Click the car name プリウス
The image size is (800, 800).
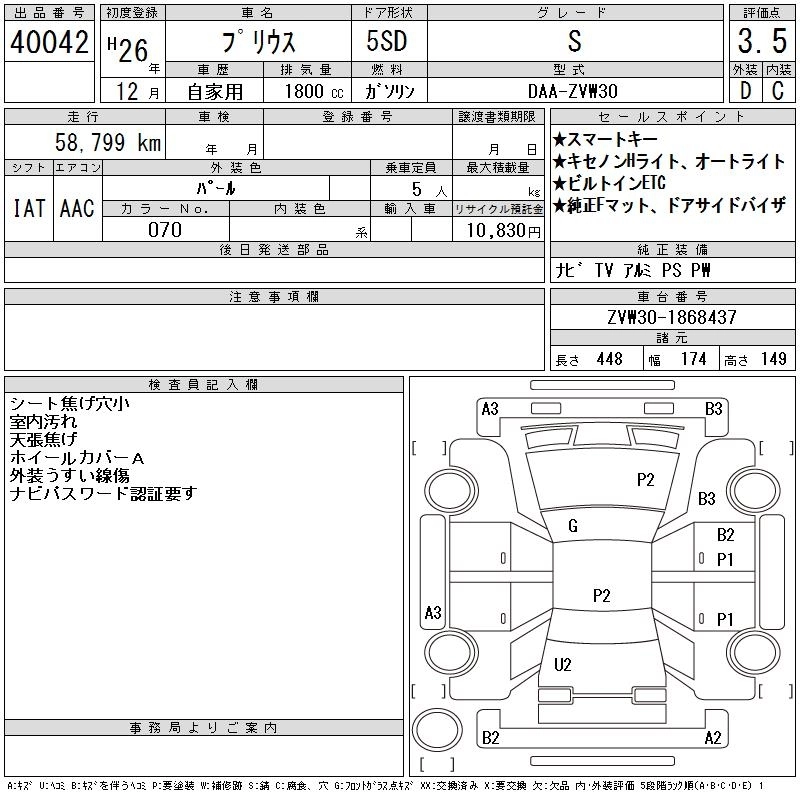[257, 42]
